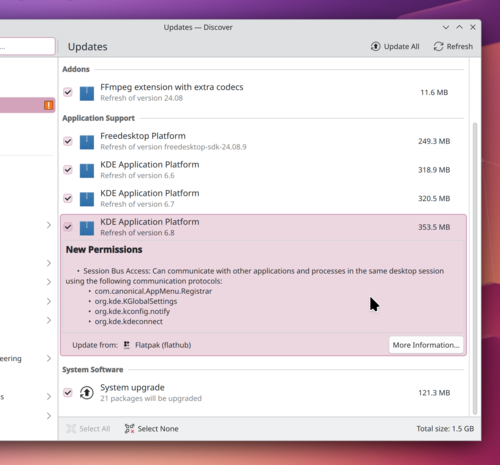Click the updates list vertical scrollbar
Image resolution: width=500 pixels, height=465 pixels.
click(x=475, y=268)
